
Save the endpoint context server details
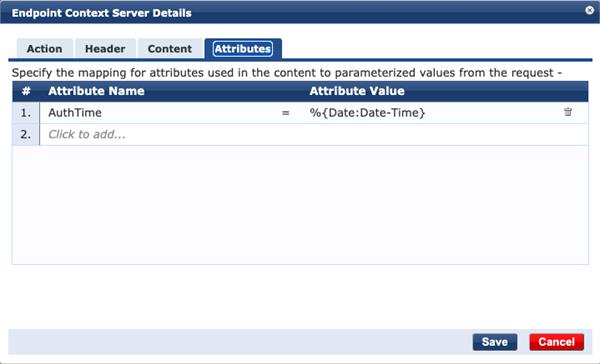click(x=495, y=342)
